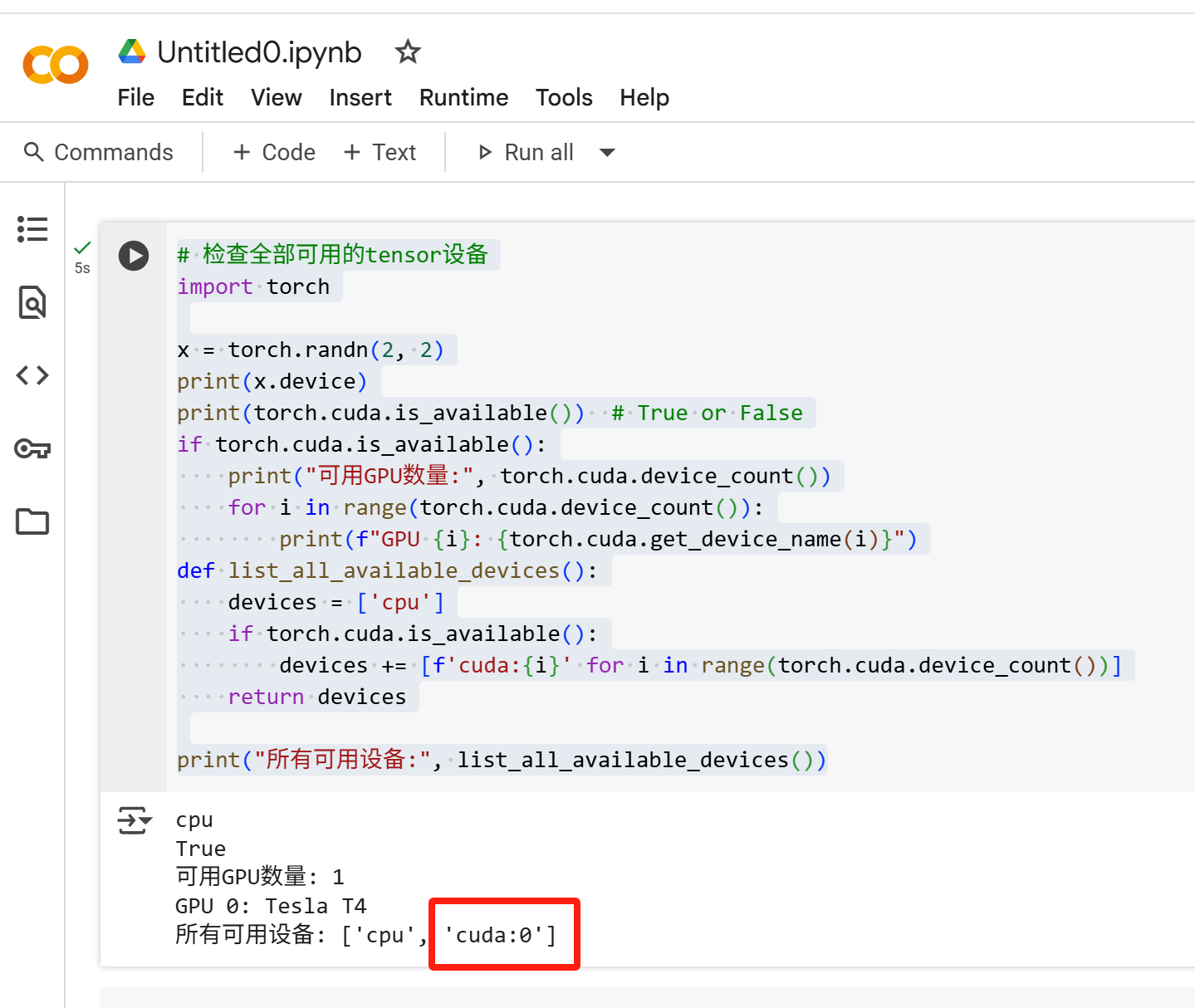Click the Chinese comment on first code line

[332, 255]
